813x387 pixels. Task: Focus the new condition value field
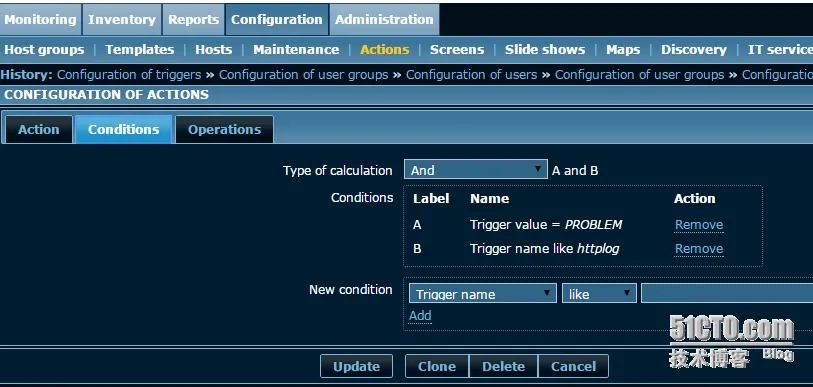click(727, 294)
